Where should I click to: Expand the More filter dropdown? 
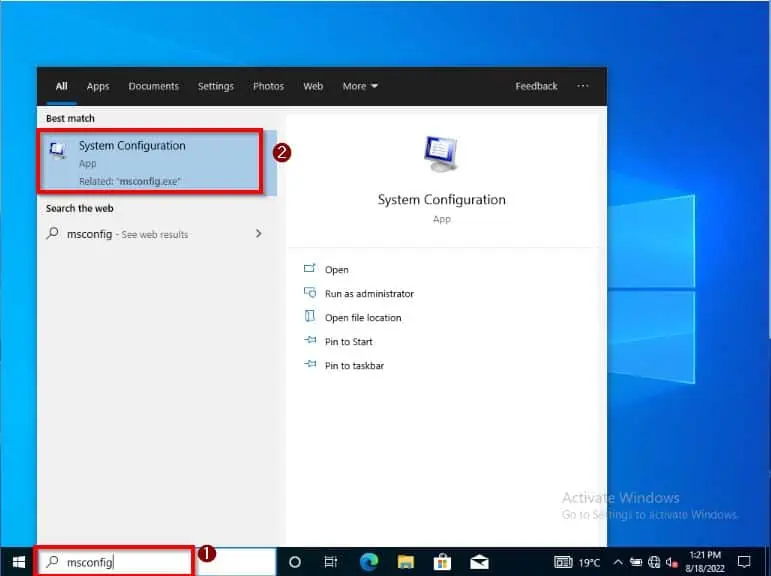(360, 86)
